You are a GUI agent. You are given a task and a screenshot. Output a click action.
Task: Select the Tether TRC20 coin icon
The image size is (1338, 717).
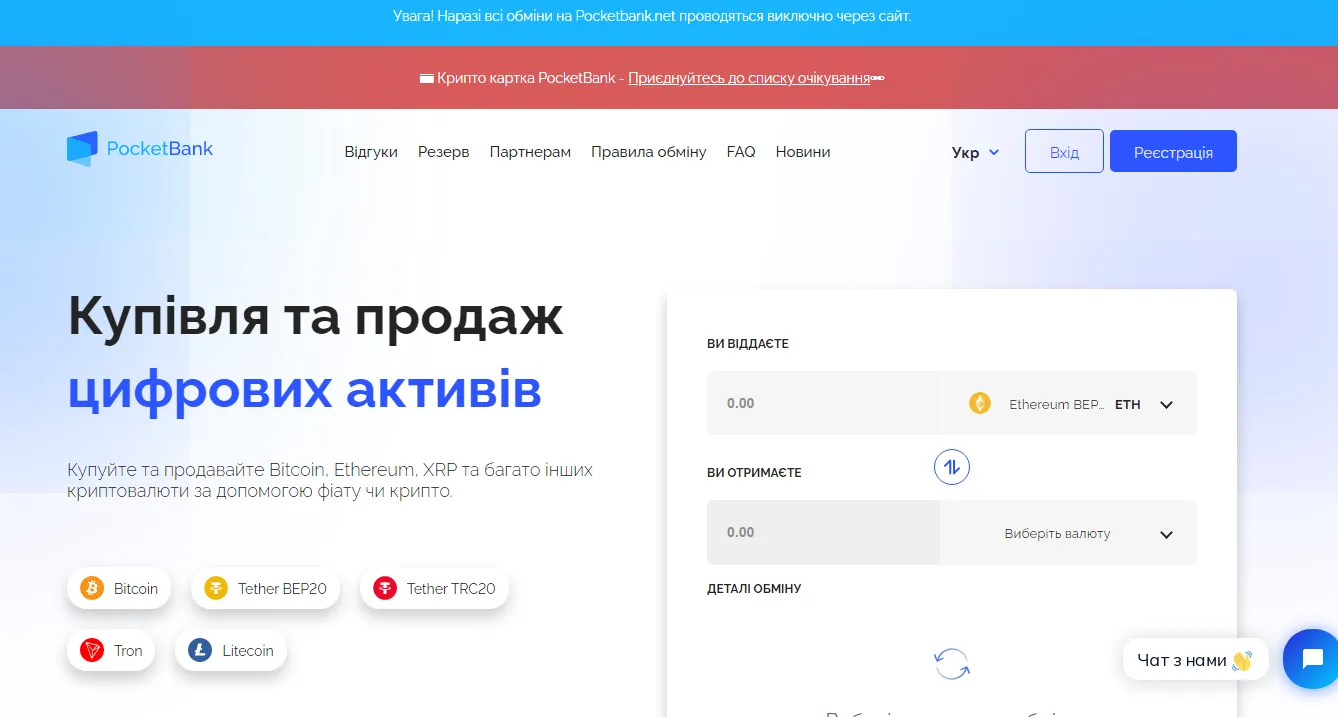click(384, 588)
